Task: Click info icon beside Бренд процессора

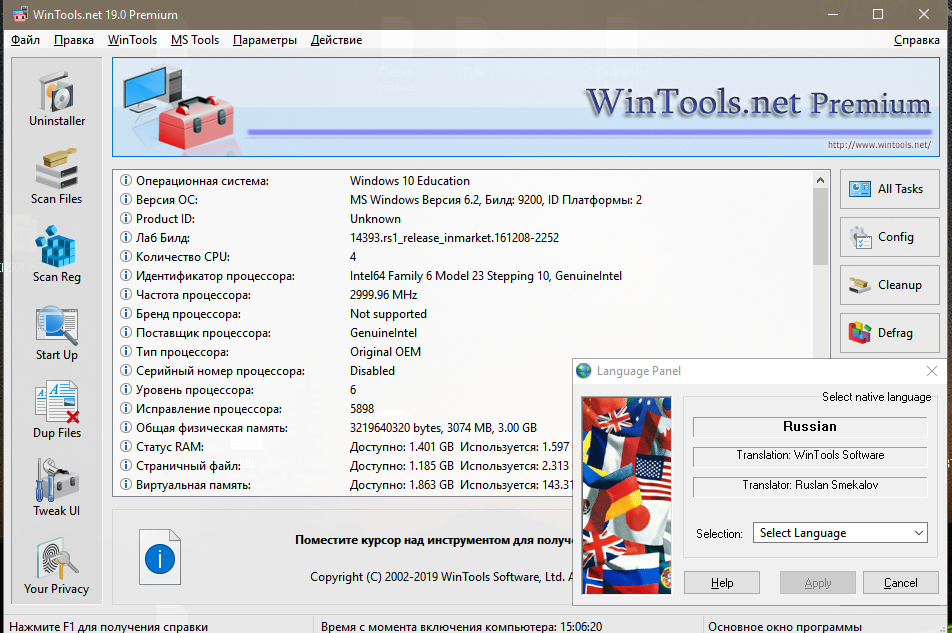Action: 126,313
